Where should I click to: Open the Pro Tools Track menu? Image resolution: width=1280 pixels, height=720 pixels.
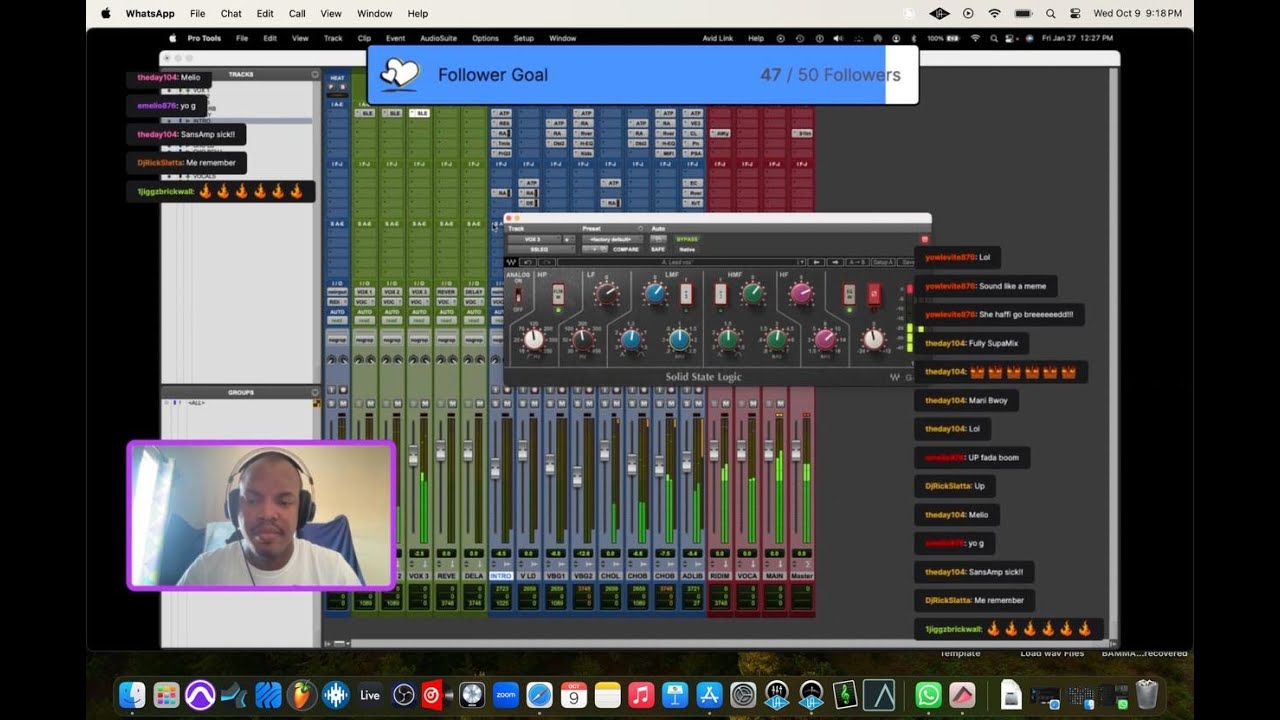click(333, 38)
